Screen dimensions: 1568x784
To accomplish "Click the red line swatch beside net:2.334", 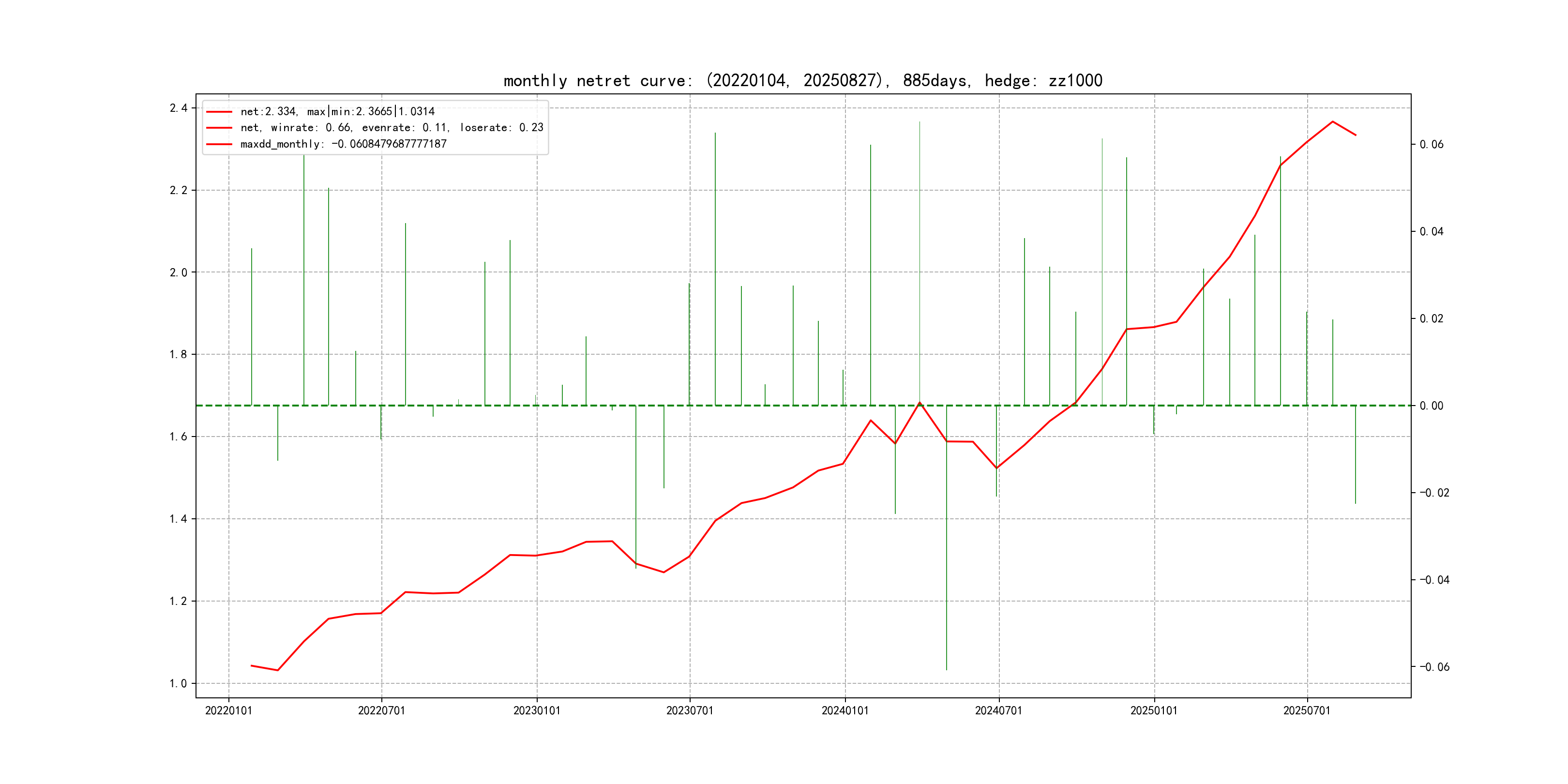I will [x=219, y=112].
